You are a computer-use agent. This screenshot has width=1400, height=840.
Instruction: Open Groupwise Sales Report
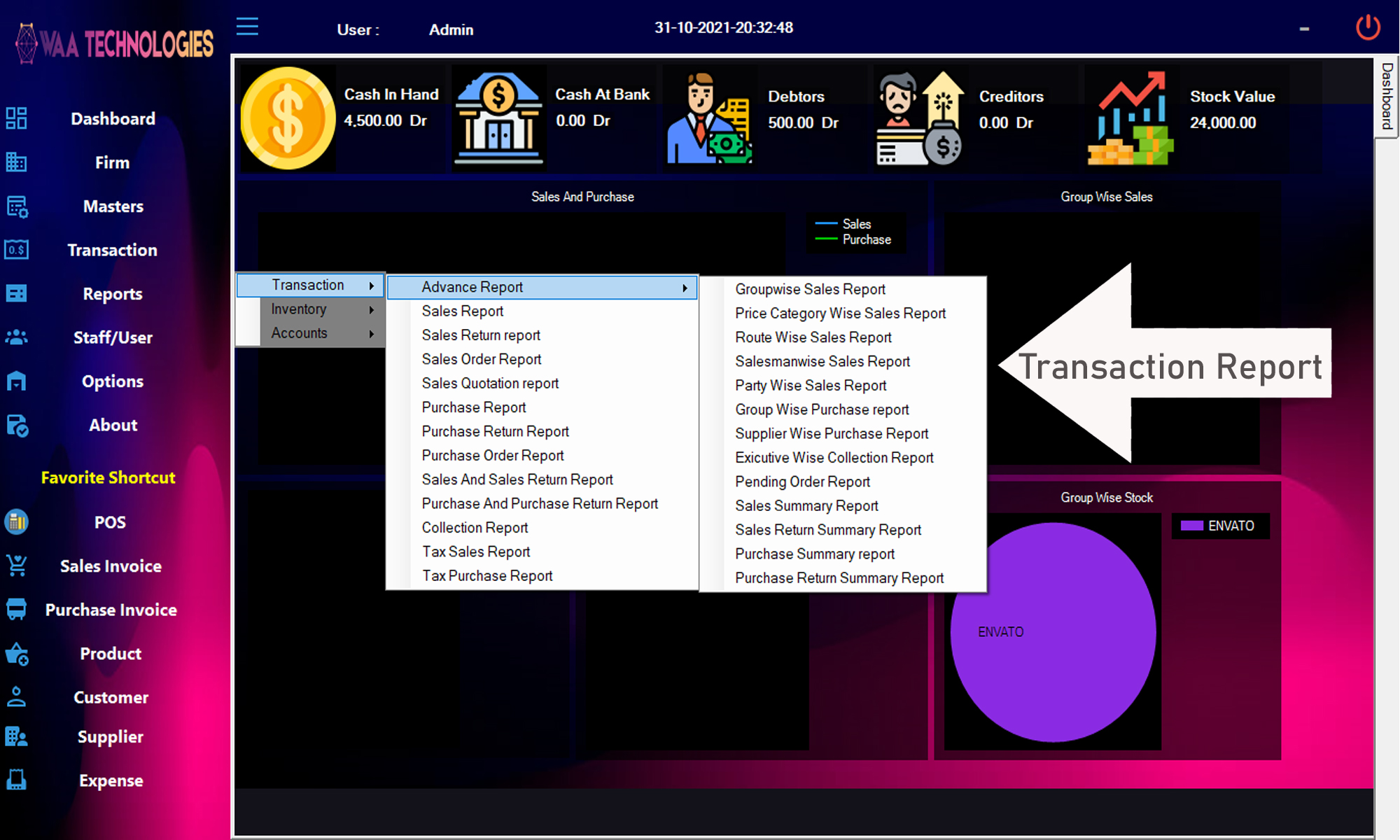[x=810, y=289]
